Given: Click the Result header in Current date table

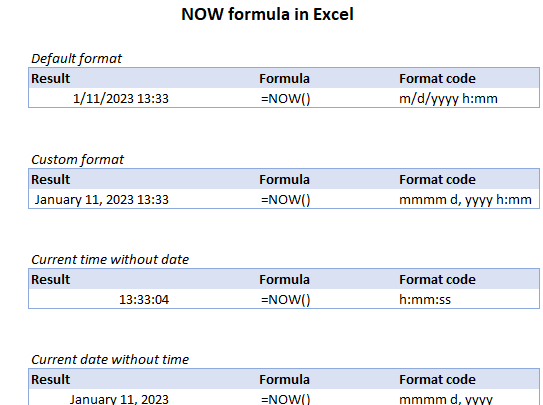Looking at the screenshot, I should 51,380.
